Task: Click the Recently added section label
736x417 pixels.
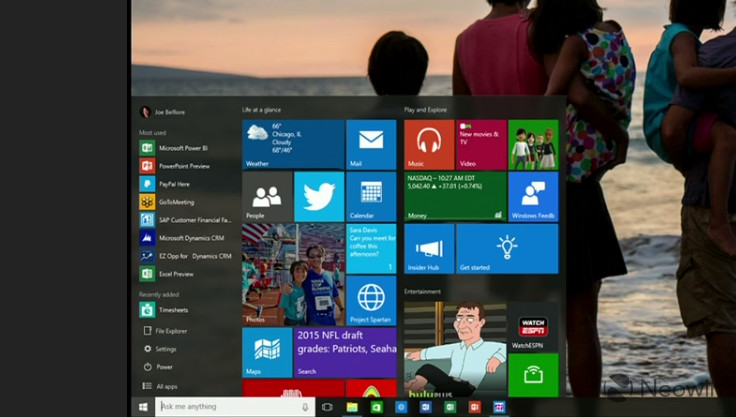Action: click(x=159, y=294)
